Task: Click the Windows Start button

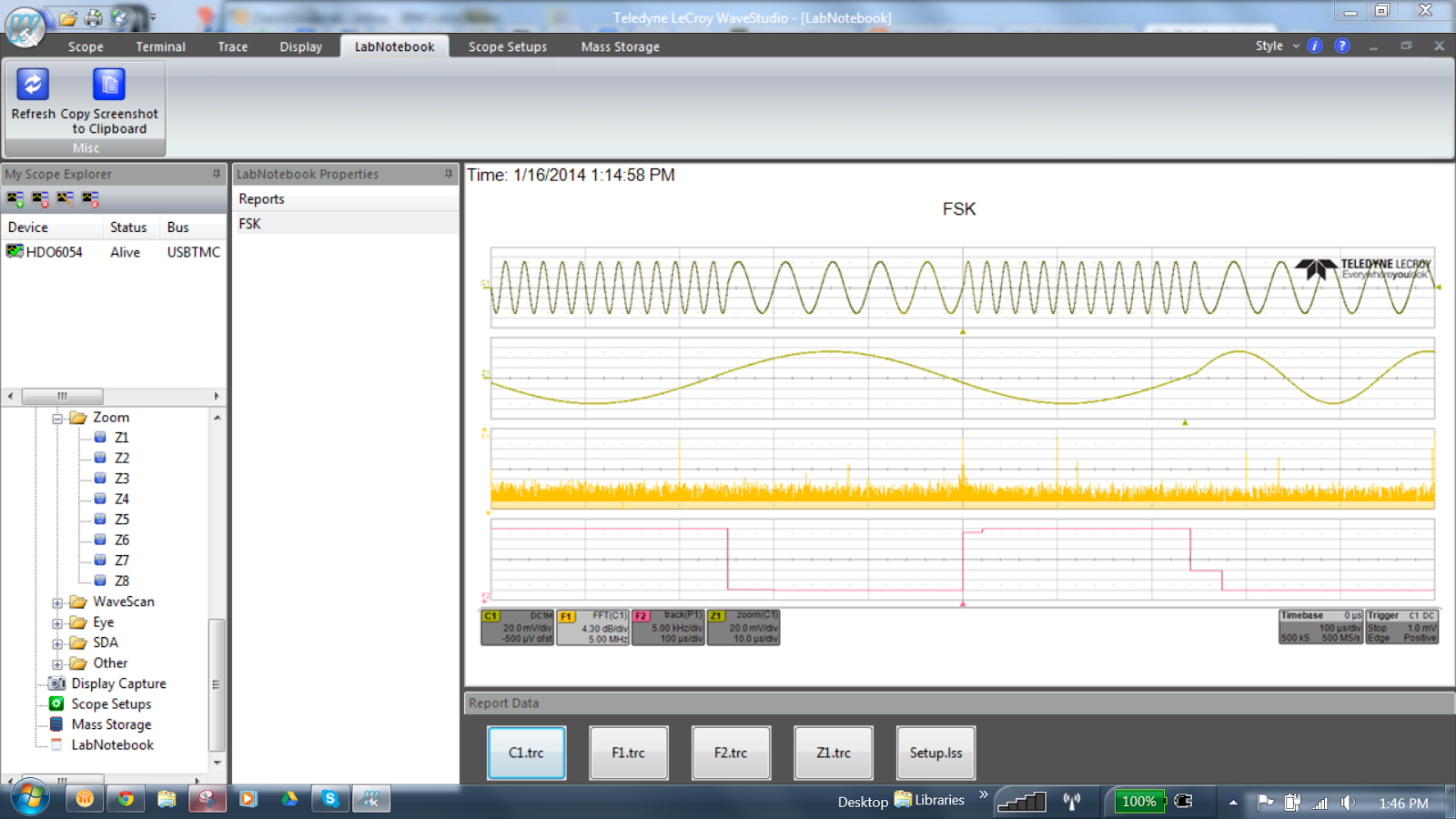Action: [x=30, y=799]
